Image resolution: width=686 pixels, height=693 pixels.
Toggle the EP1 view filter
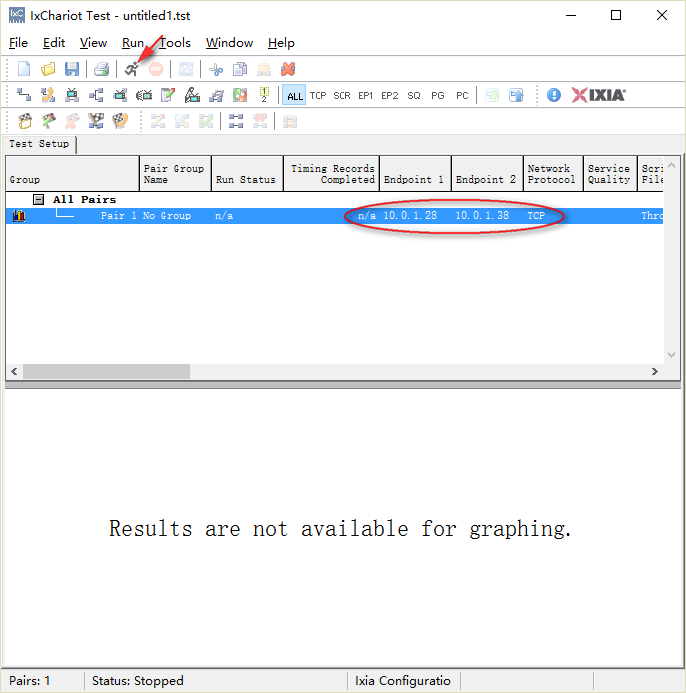click(366, 95)
